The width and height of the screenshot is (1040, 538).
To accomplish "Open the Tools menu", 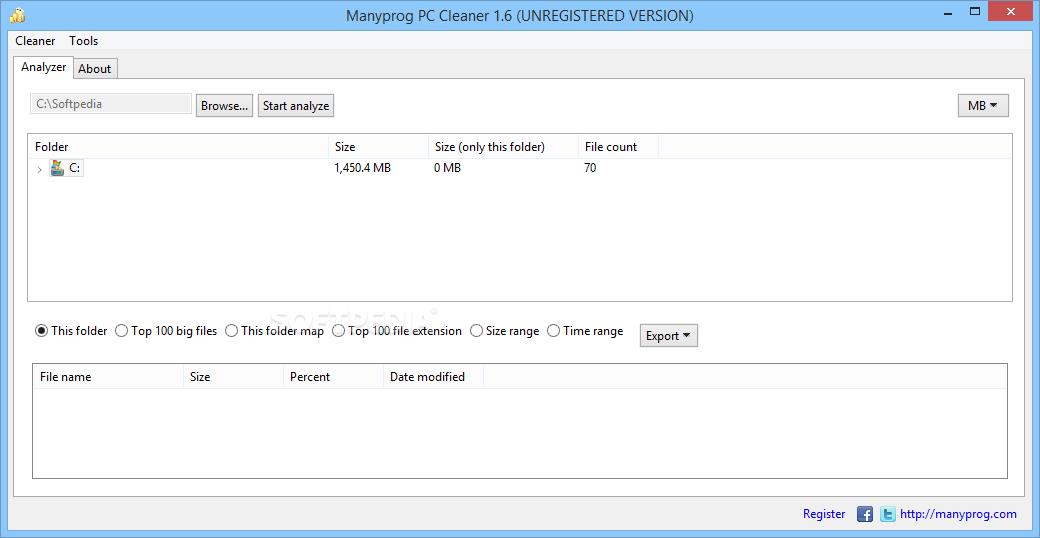I will point(84,40).
